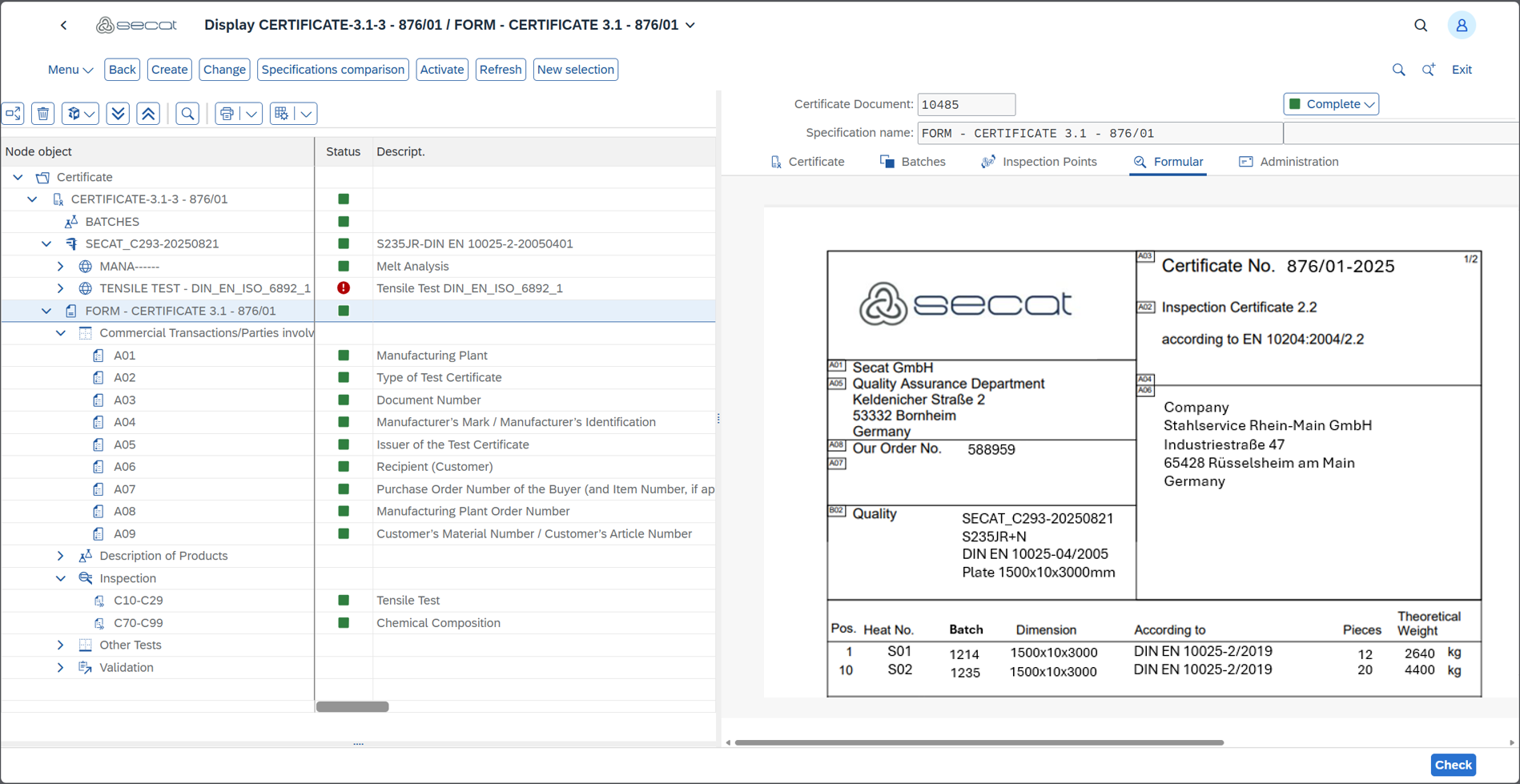Expand the MANA------ tree node
1520x784 pixels.
tap(61, 267)
